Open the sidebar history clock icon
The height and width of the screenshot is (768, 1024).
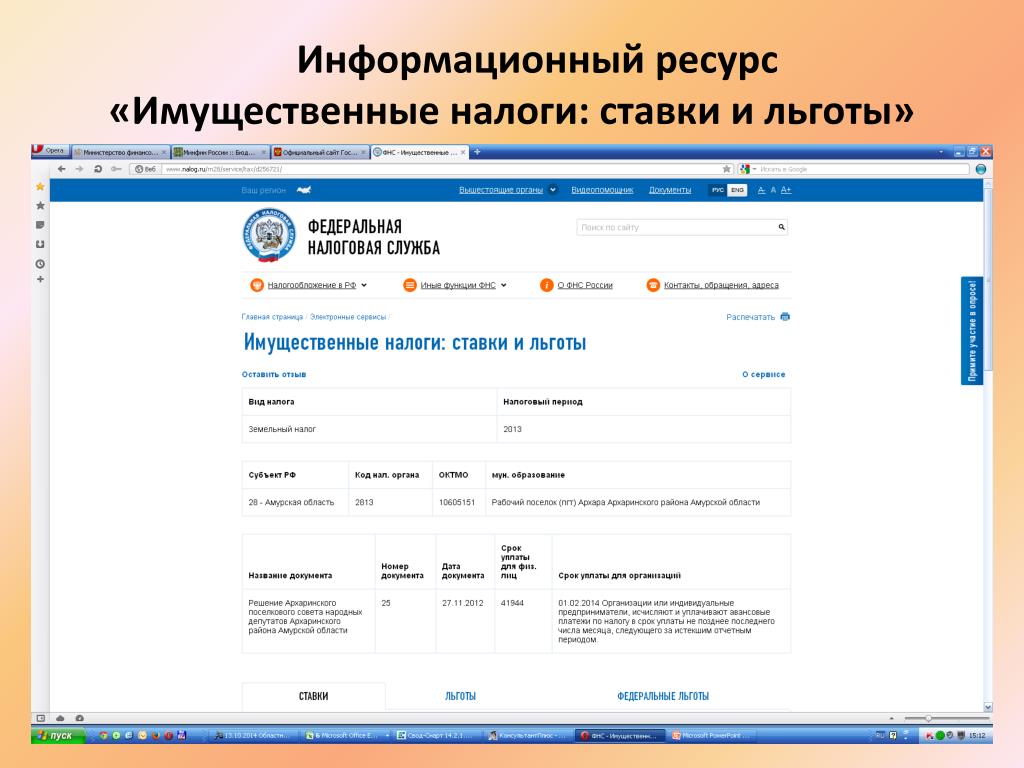tap(40, 264)
